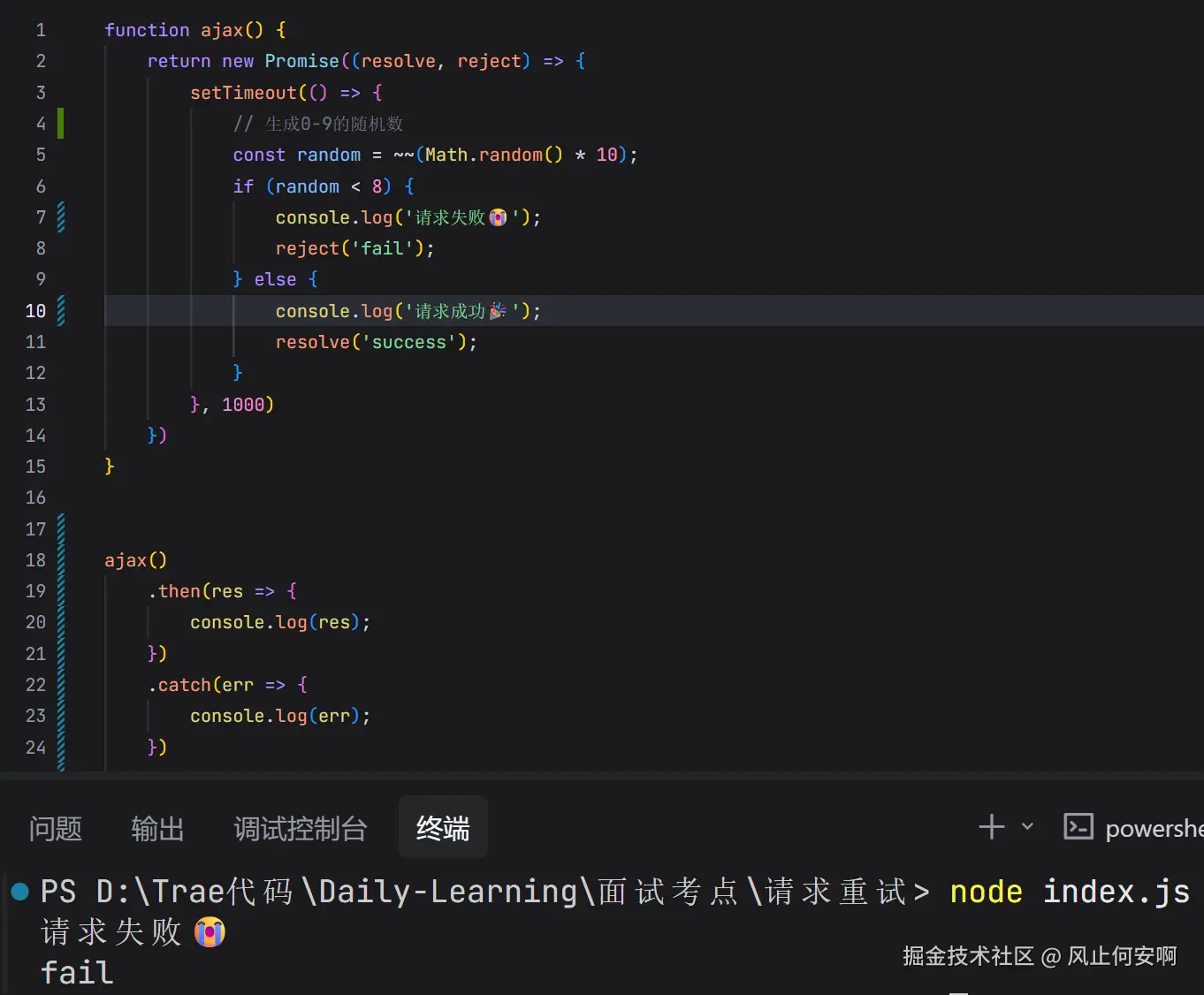Click line number 24 in the gutter
The width and height of the screenshot is (1204, 995).
coord(35,748)
